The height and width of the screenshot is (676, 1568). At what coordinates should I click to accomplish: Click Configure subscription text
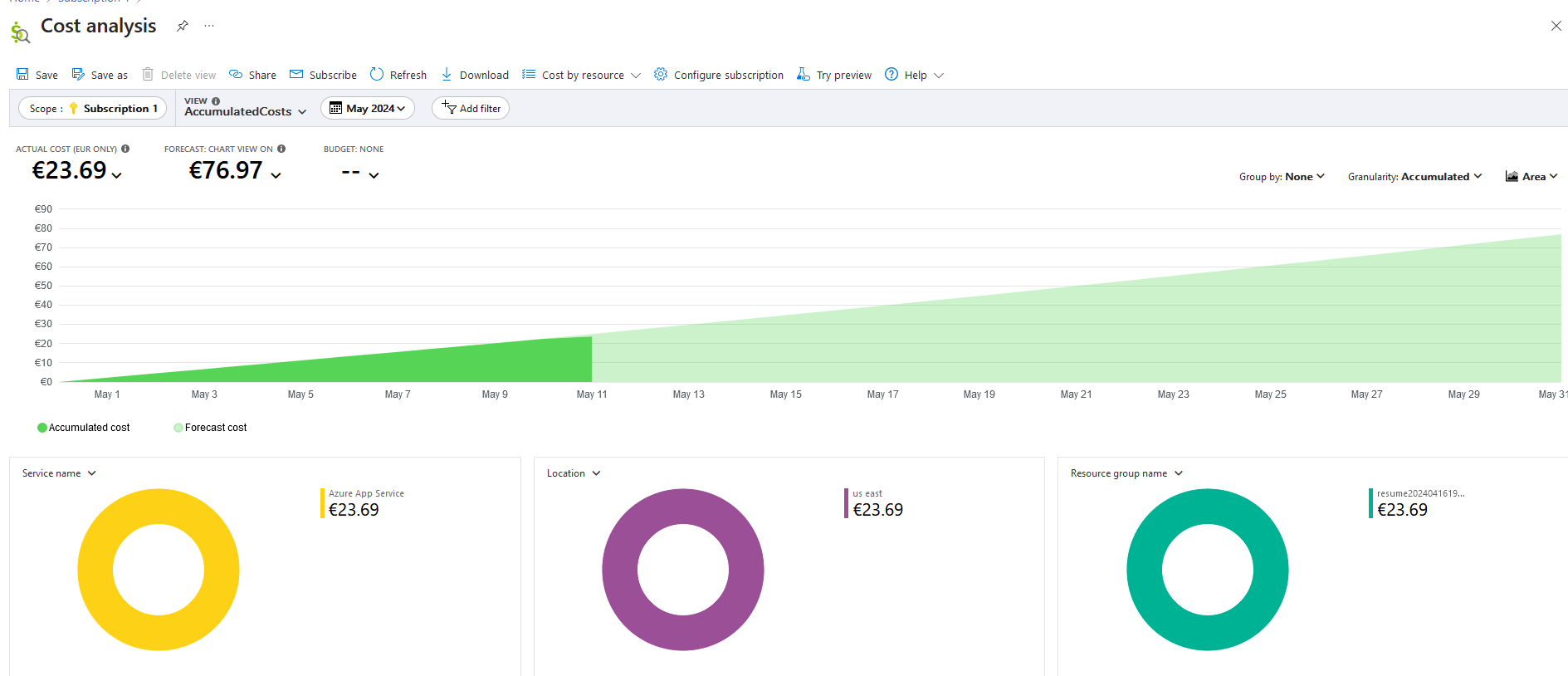729,75
